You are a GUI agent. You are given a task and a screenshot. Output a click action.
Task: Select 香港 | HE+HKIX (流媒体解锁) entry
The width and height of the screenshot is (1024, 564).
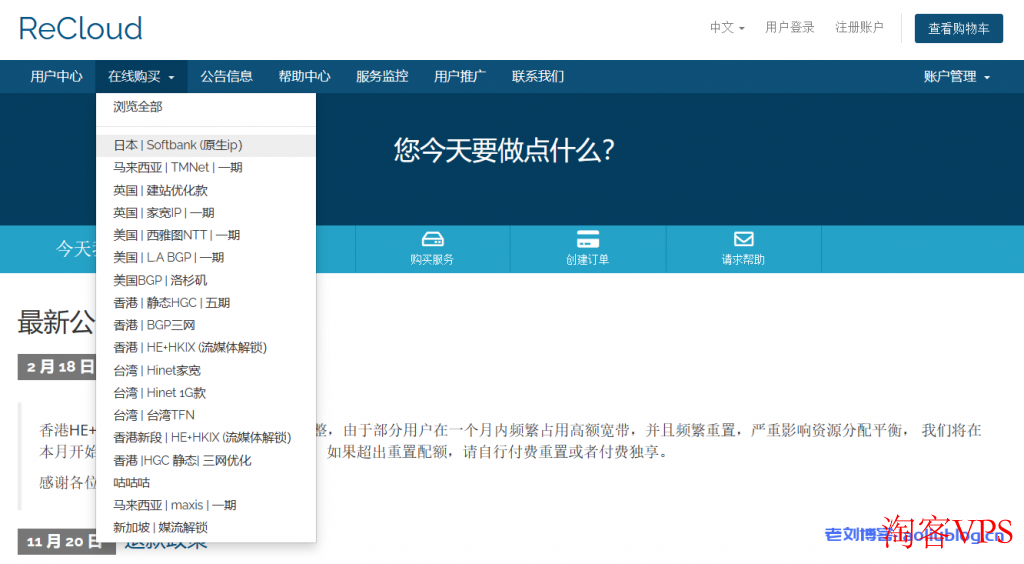click(206, 348)
